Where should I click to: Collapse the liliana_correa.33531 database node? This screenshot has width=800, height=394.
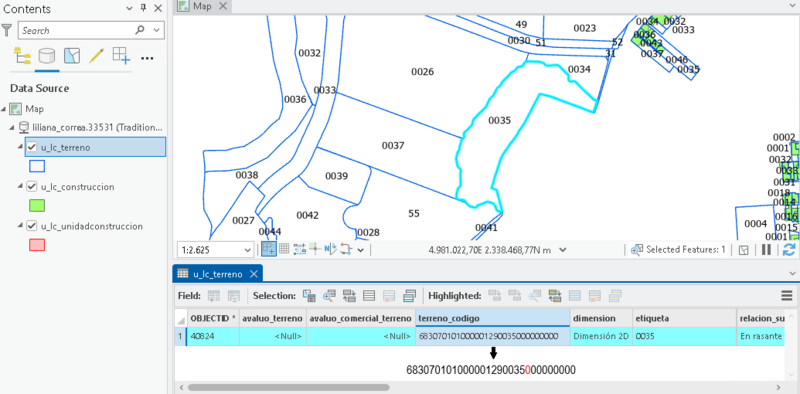coord(12,128)
